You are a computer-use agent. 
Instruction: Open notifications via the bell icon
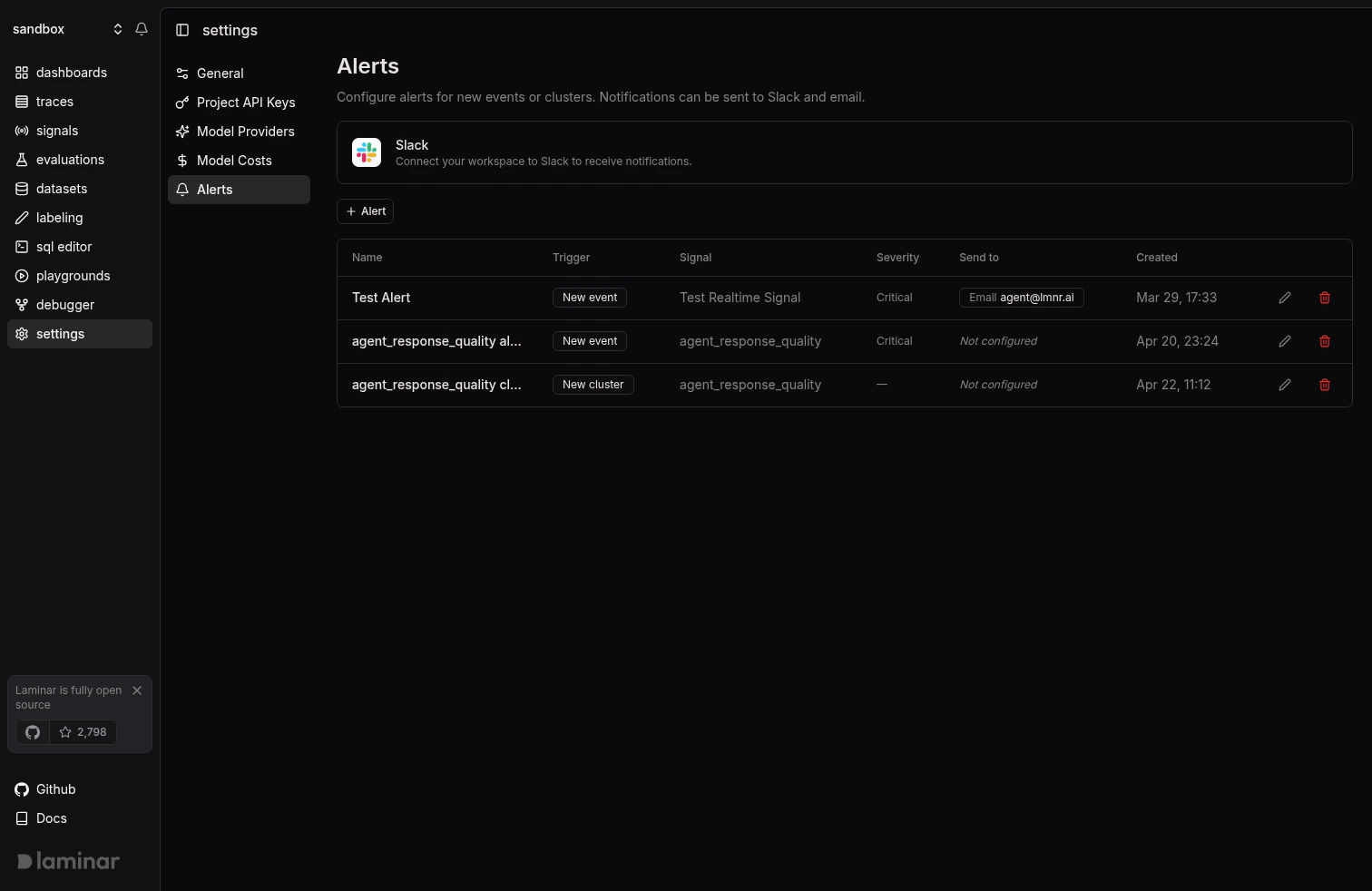142,28
